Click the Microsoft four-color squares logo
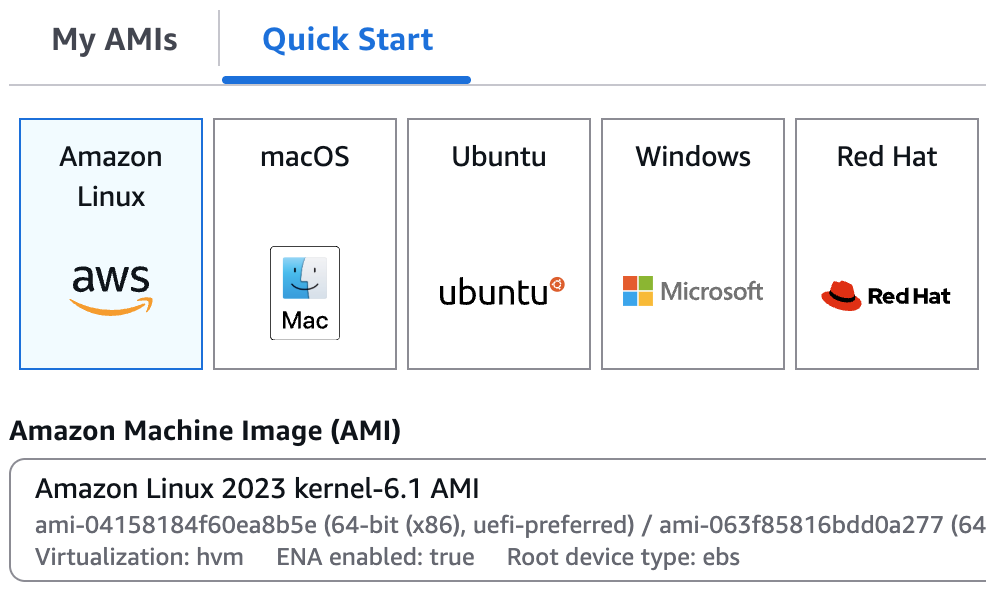The image size is (986, 604). pos(637,291)
